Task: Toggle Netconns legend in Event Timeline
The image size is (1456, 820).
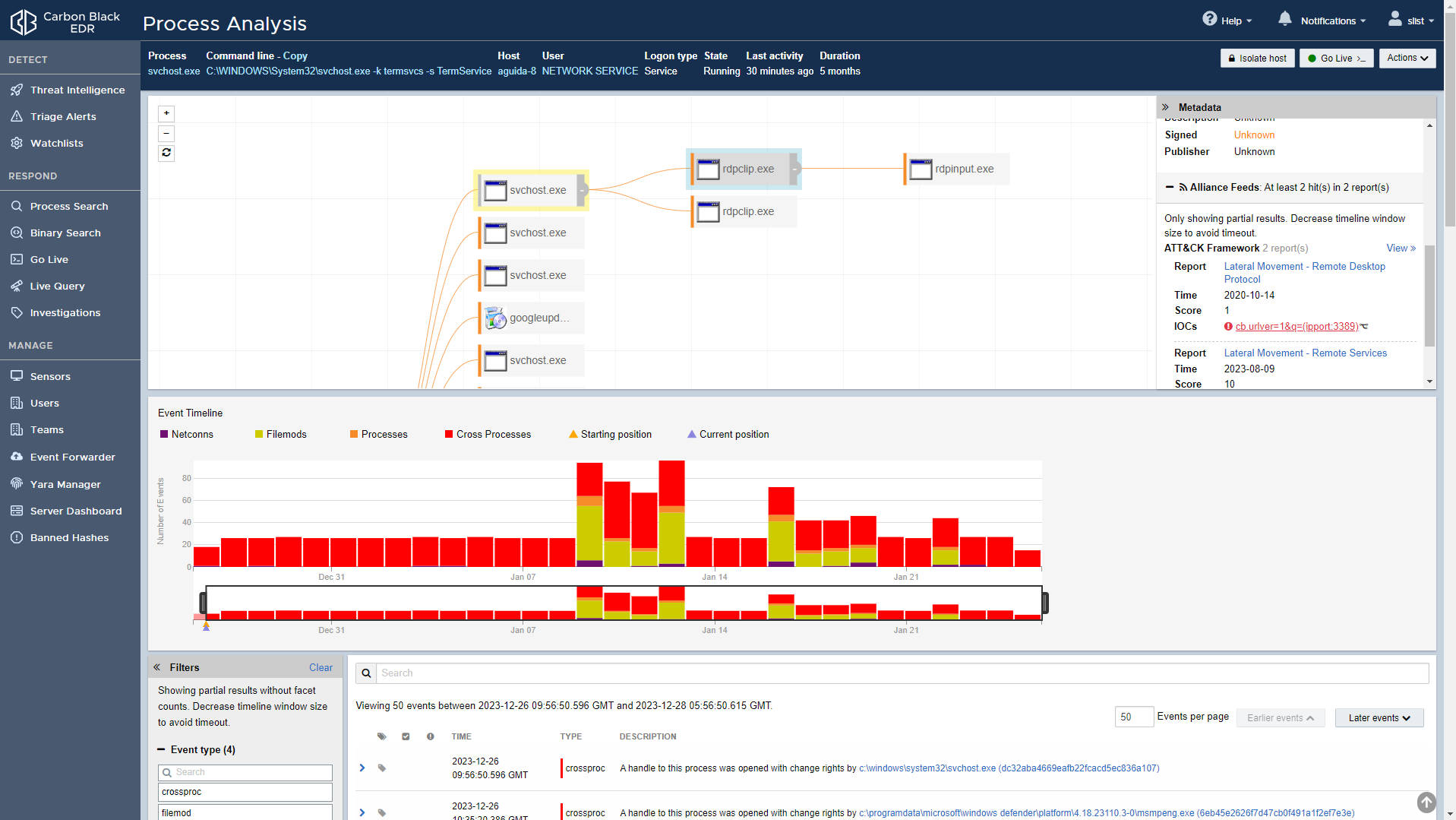Action: click(187, 434)
